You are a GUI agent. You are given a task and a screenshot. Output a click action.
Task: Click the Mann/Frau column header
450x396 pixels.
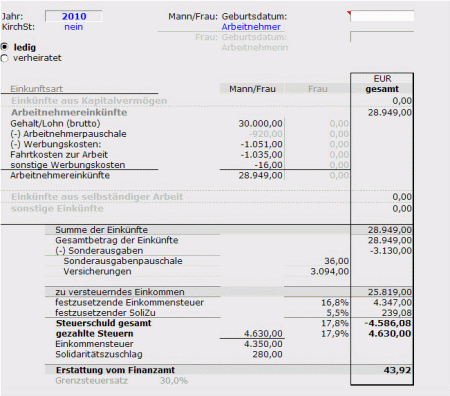point(252,89)
